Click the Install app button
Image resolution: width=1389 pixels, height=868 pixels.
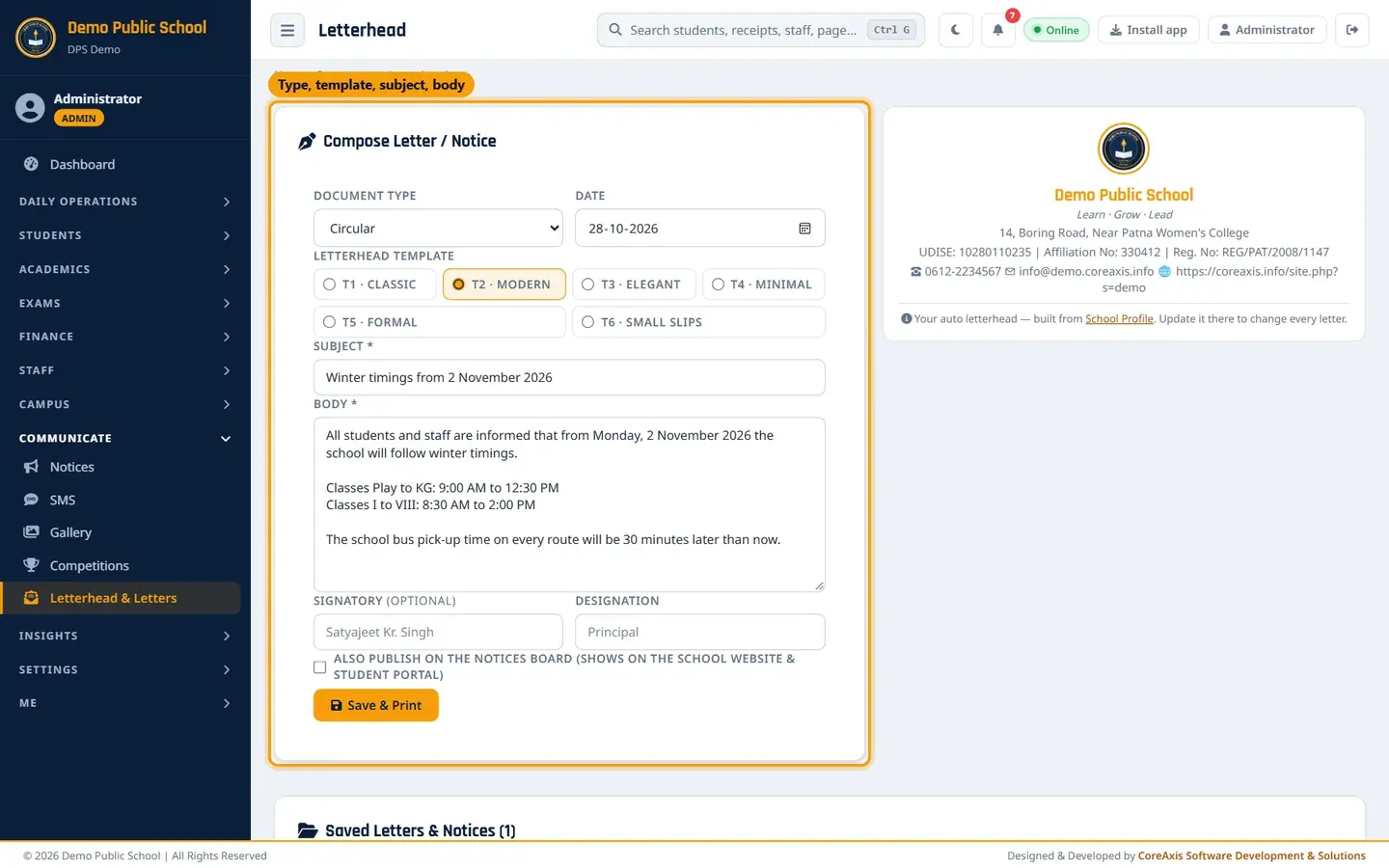[x=1148, y=30]
